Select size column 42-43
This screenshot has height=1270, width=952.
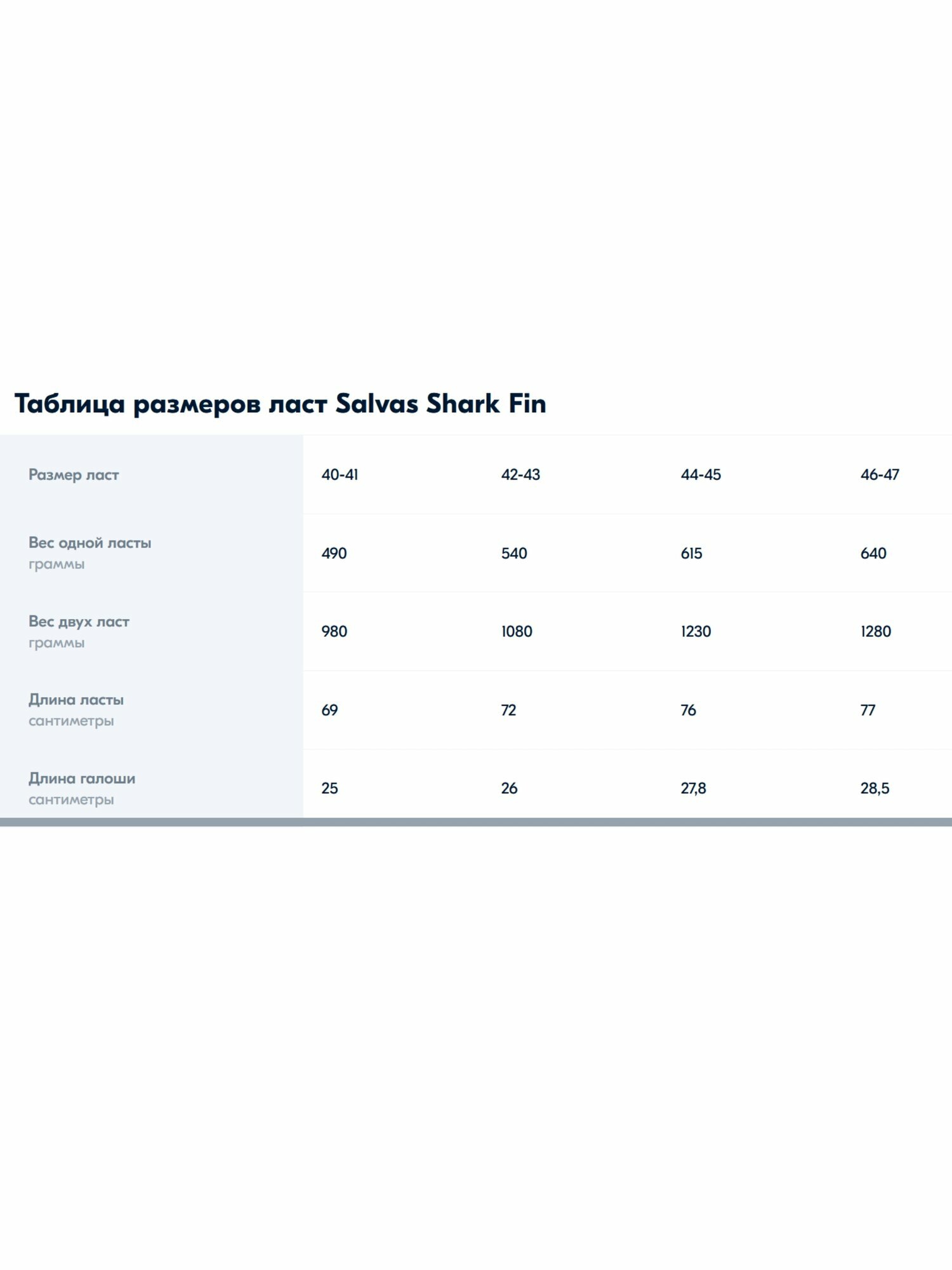pyautogui.click(x=520, y=475)
